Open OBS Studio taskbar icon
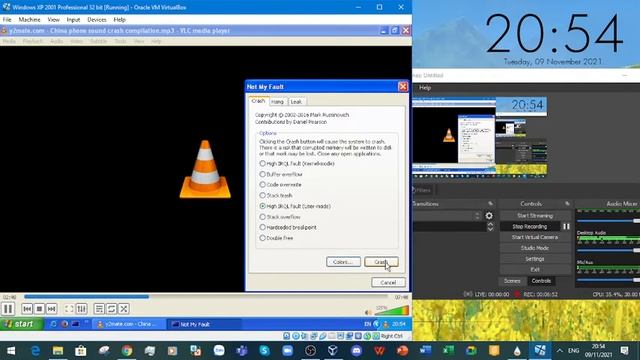The width and height of the screenshot is (640, 360). point(311,351)
